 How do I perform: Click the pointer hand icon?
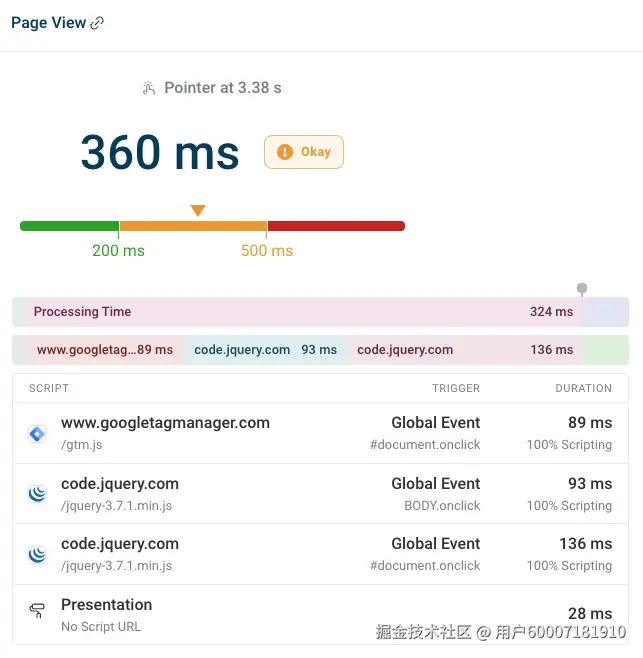point(149,88)
